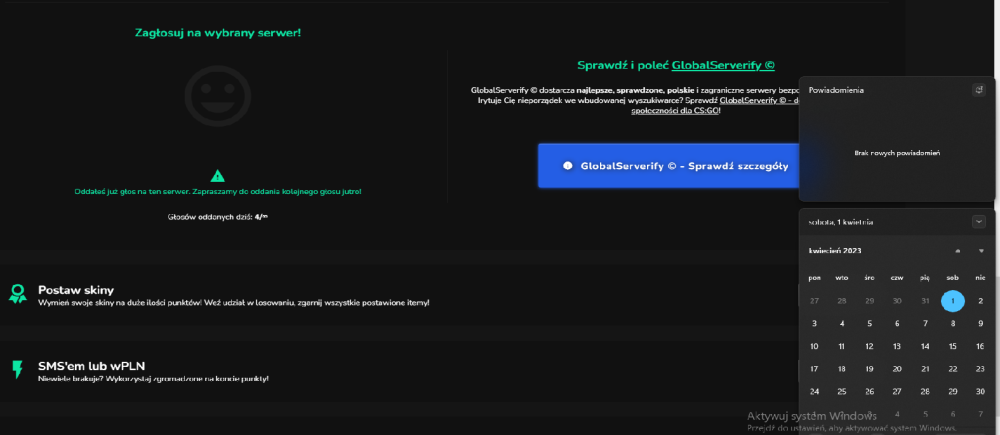Click the sobota, 1 kwietnia date header

[x=841, y=222]
